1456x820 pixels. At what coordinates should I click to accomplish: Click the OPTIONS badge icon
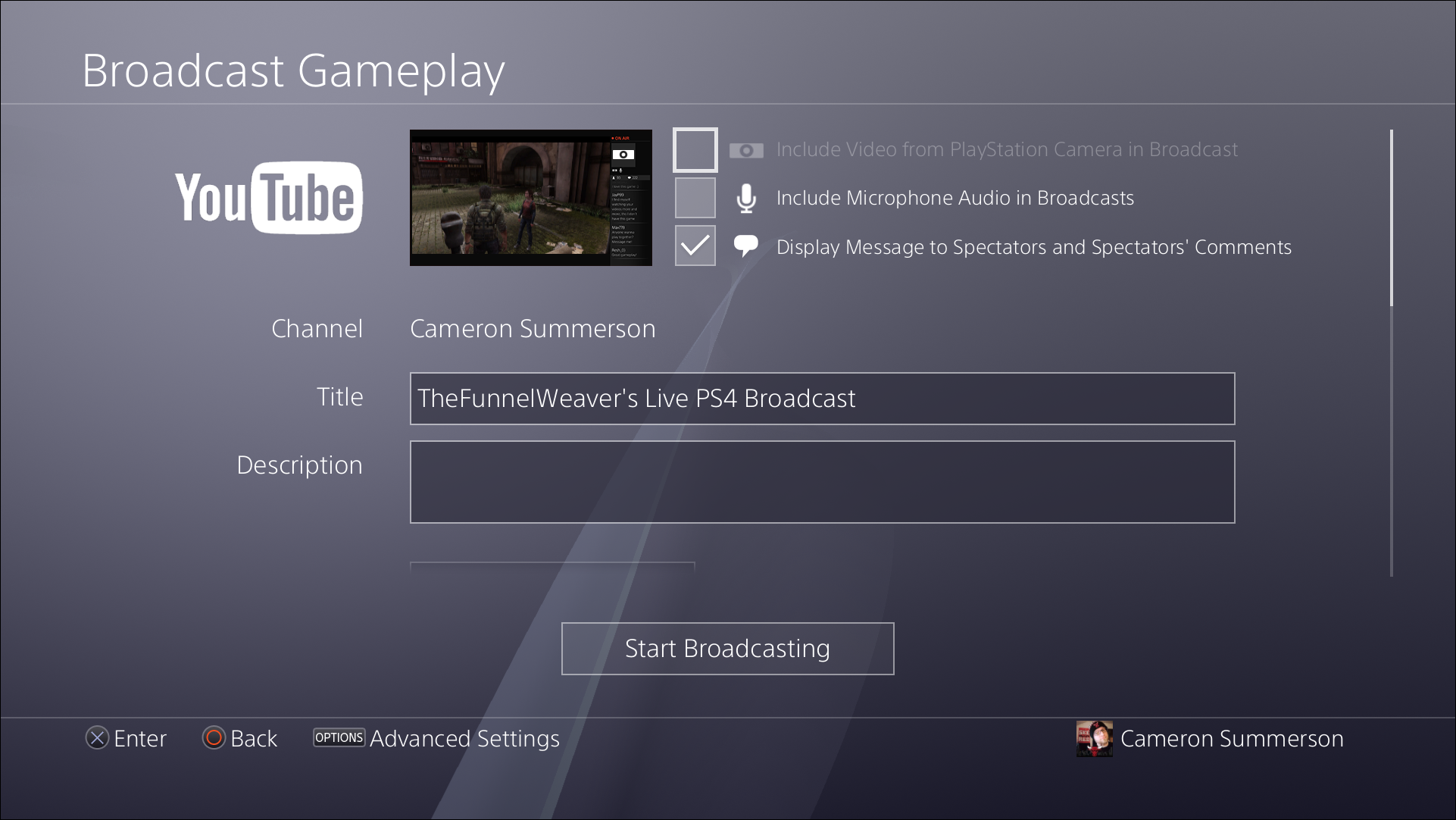[339, 737]
